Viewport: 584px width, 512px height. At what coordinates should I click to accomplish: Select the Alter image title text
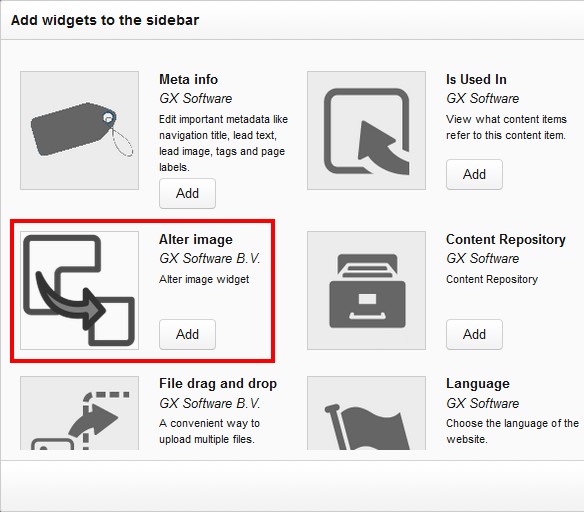196,239
